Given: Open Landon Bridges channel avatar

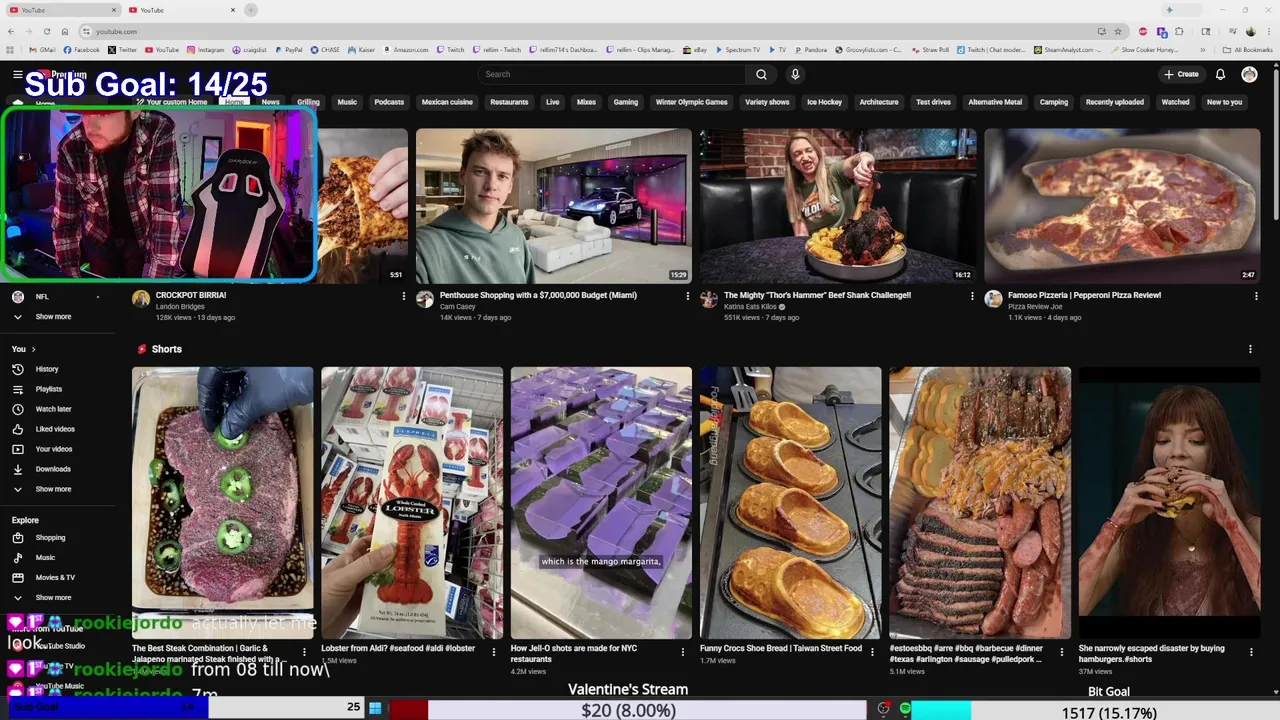Looking at the screenshot, I should tap(141, 299).
